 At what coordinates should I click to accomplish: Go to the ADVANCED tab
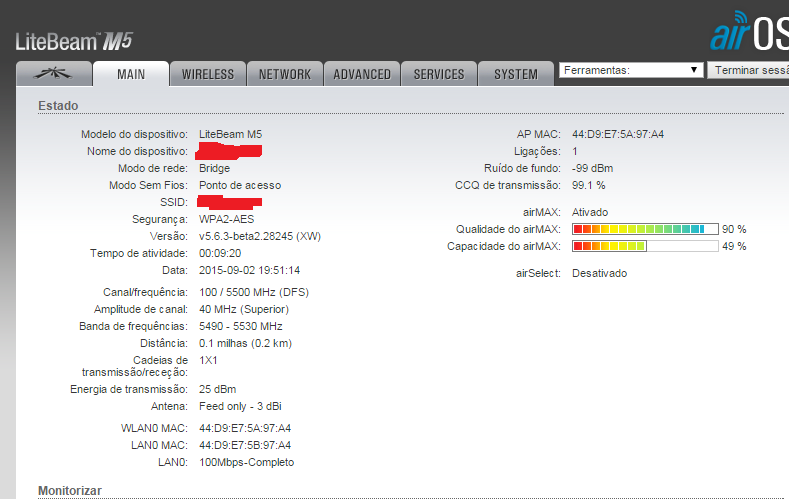pyautogui.click(x=362, y=74)
